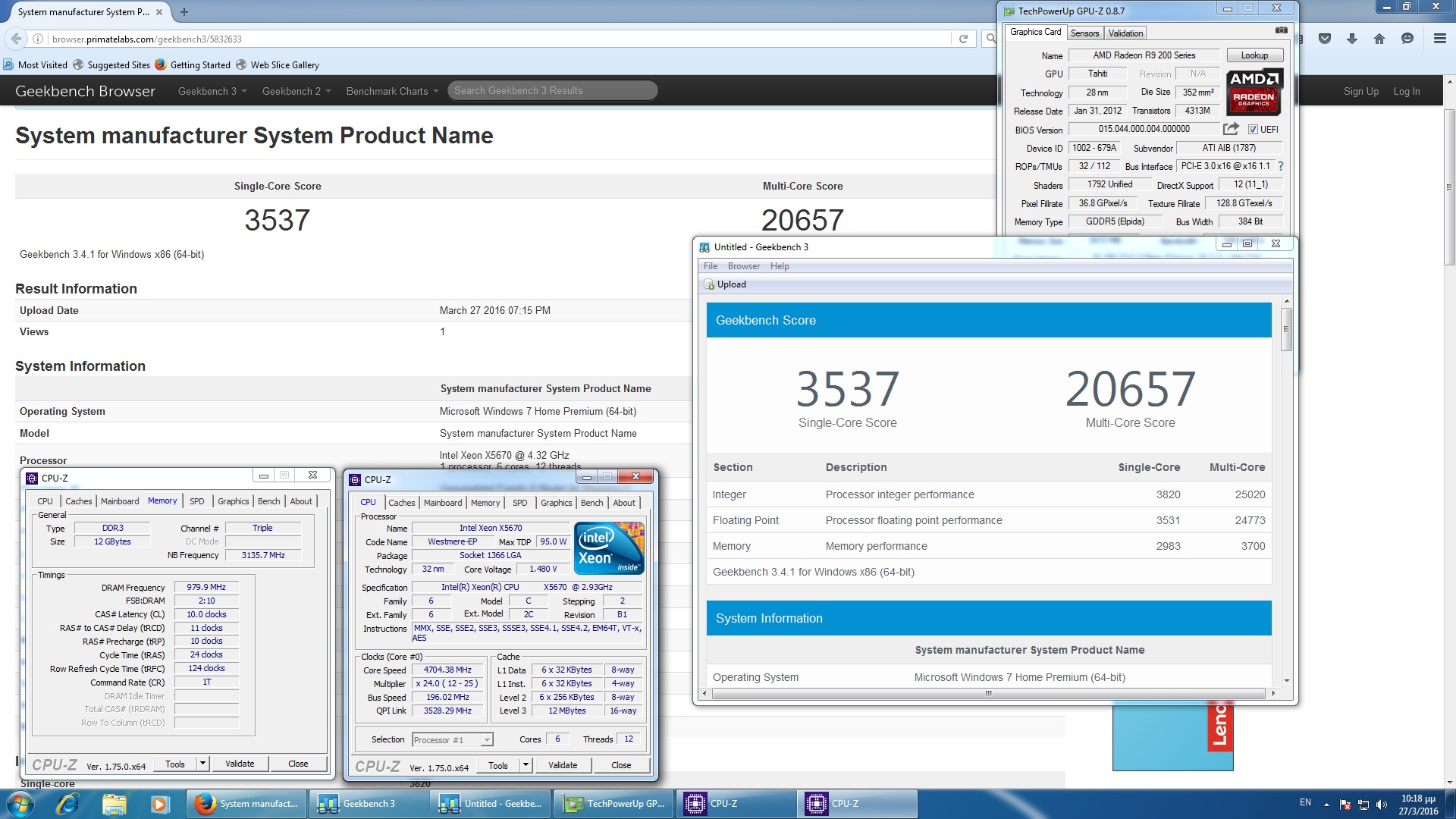Open File menu in Geekbench 3 window
The height and width of the screenshot is (819, 1456).
pos(711,266)
